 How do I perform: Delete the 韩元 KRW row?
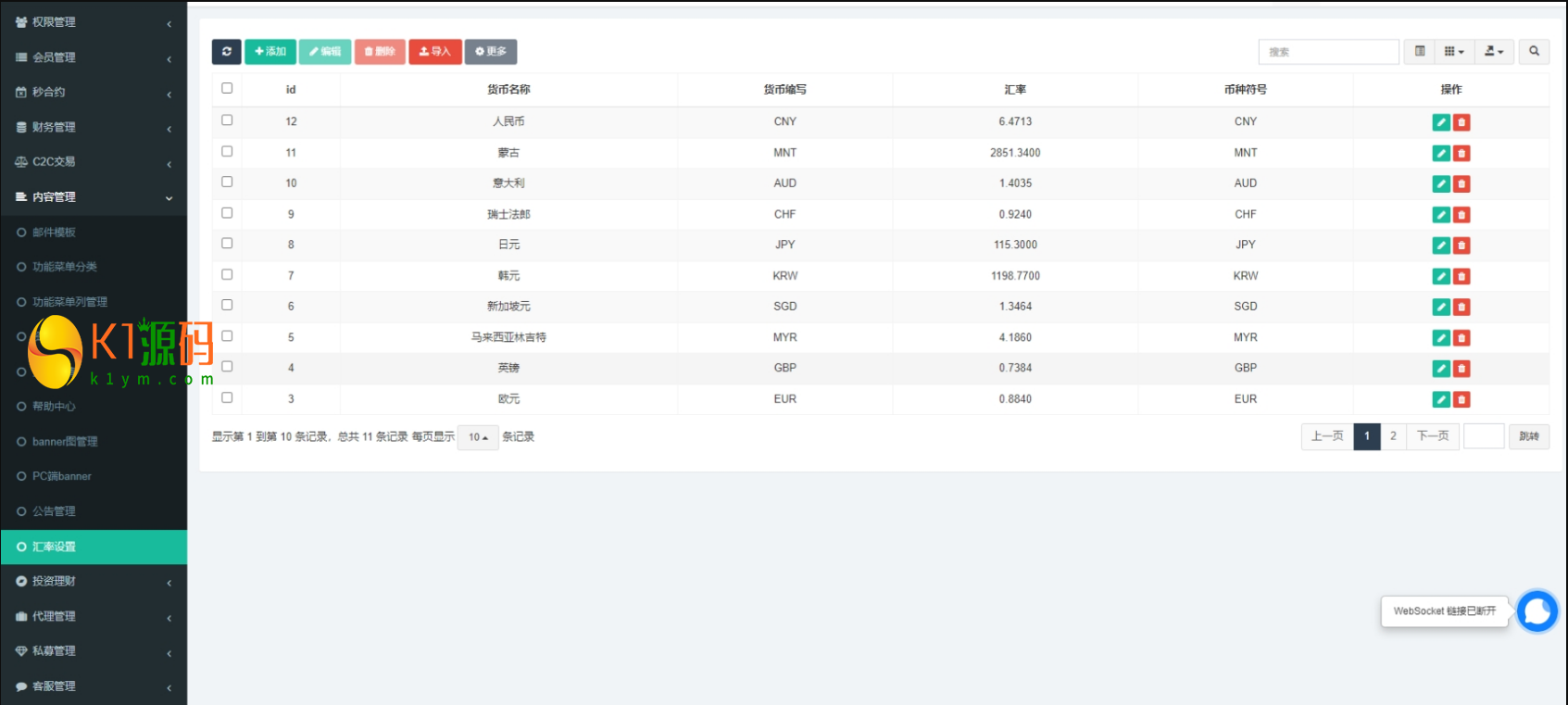tap(1461, 276)
